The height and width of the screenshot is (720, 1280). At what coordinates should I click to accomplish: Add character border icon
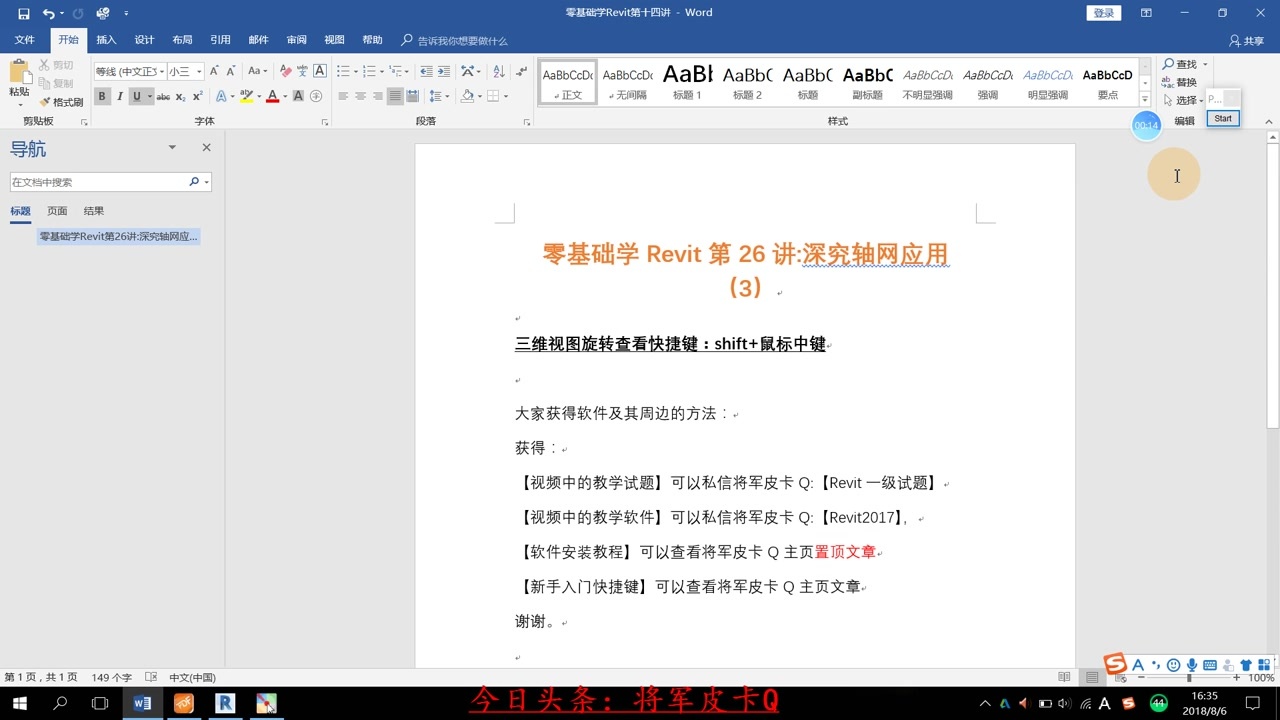[320, 71]
